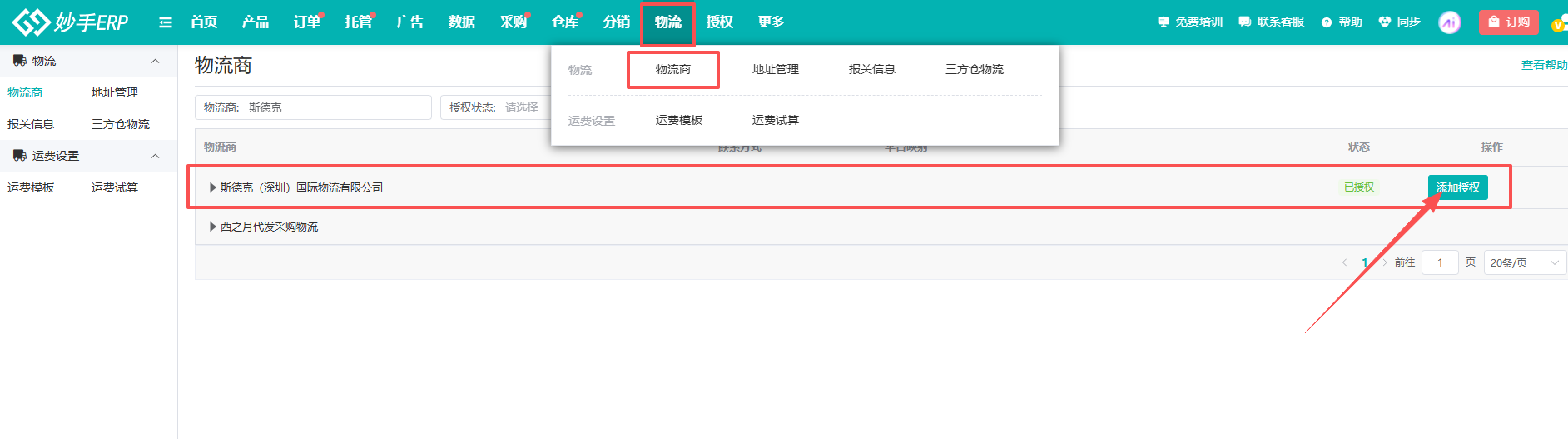Click the 帮助 question mark icon
This screenshot has height=439, width=1568.
(x=1327, y=22)
